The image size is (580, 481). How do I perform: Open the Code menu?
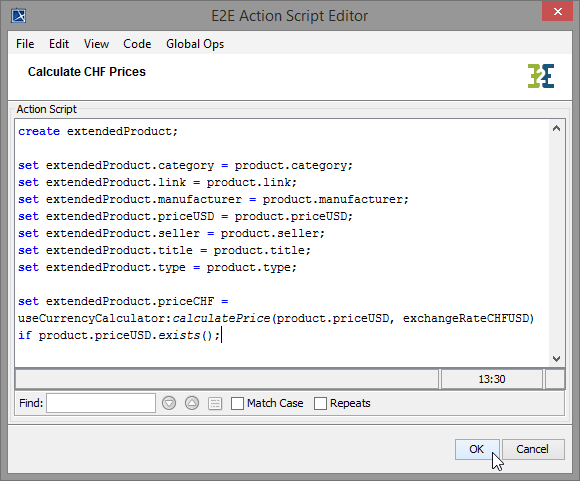point(137,44)
